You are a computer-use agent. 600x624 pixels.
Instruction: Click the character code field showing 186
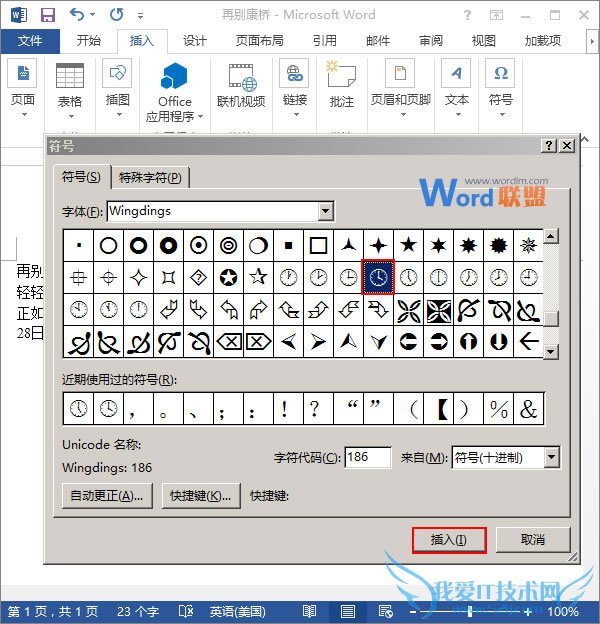tap(368, 457)
